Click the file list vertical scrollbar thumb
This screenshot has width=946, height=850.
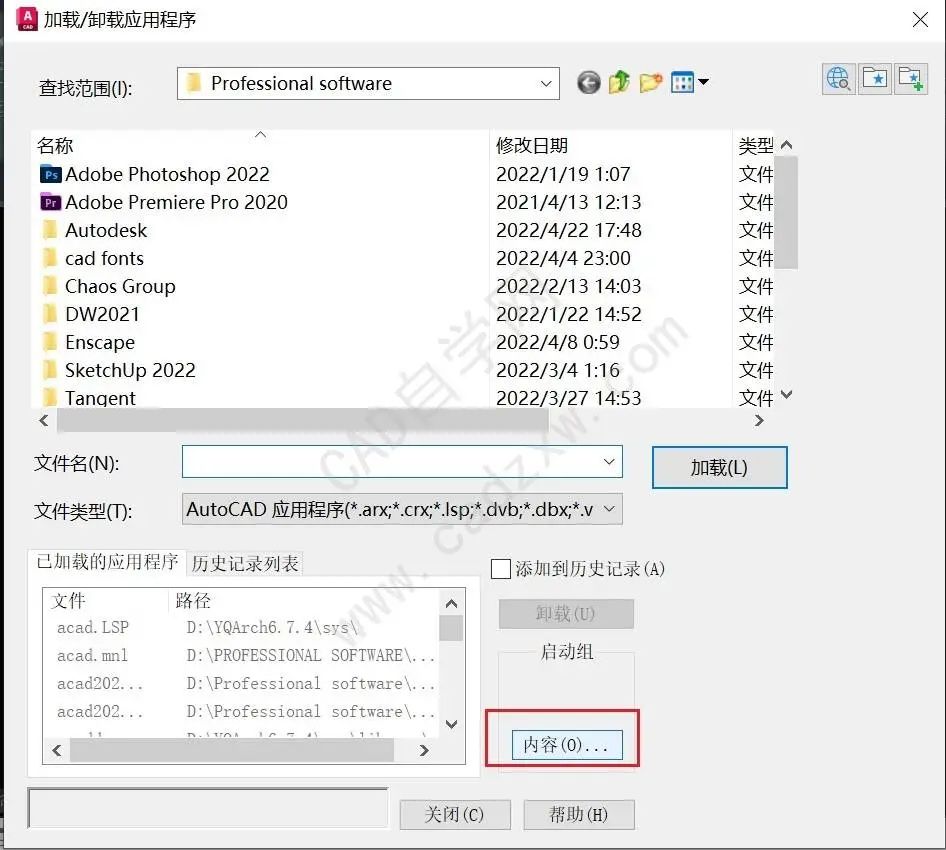tap(786, 212)
